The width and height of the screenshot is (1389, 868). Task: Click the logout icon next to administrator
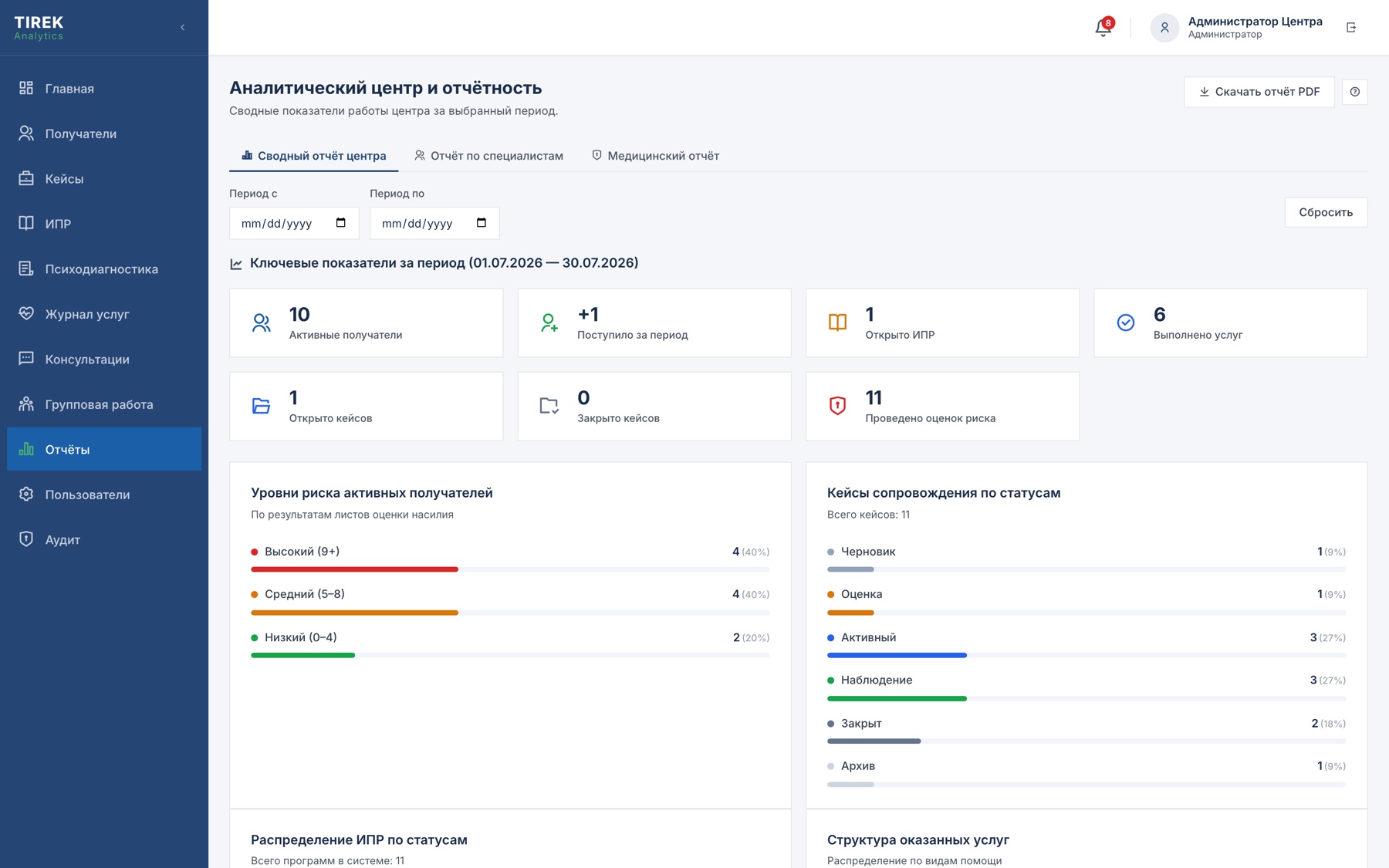tap(1351, 27)
